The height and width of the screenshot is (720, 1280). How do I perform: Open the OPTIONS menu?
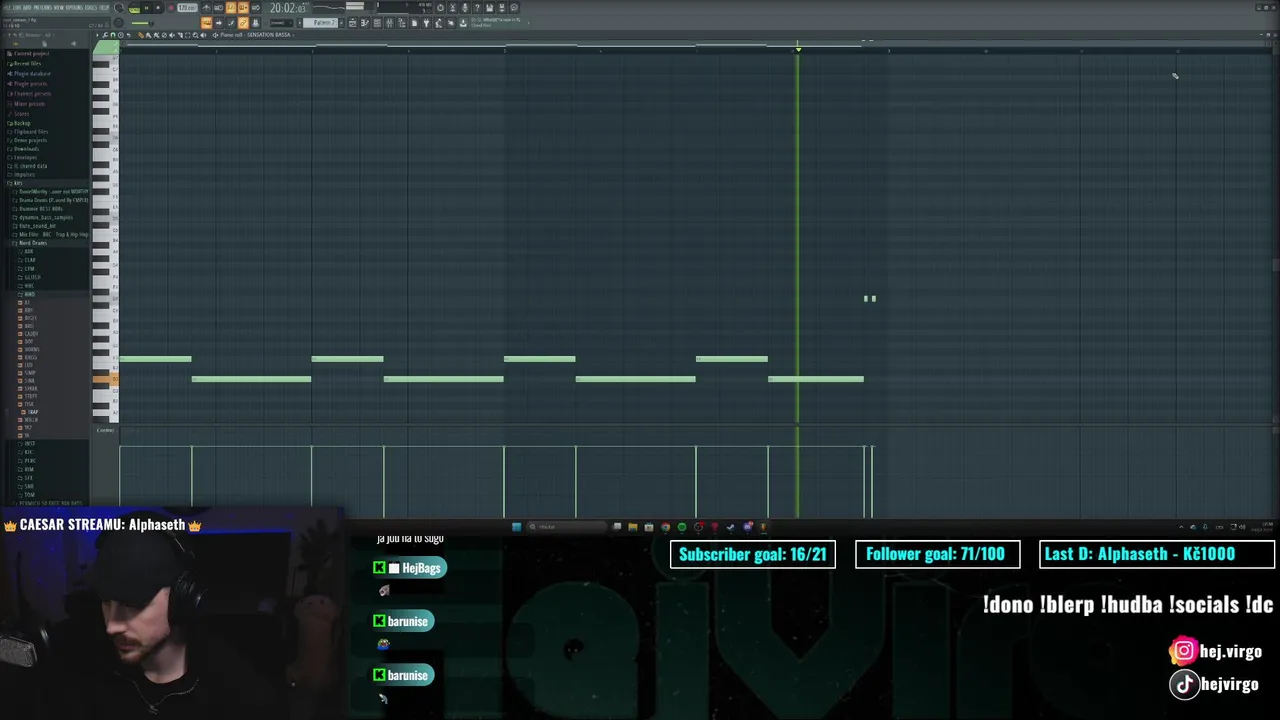[74, 8]
